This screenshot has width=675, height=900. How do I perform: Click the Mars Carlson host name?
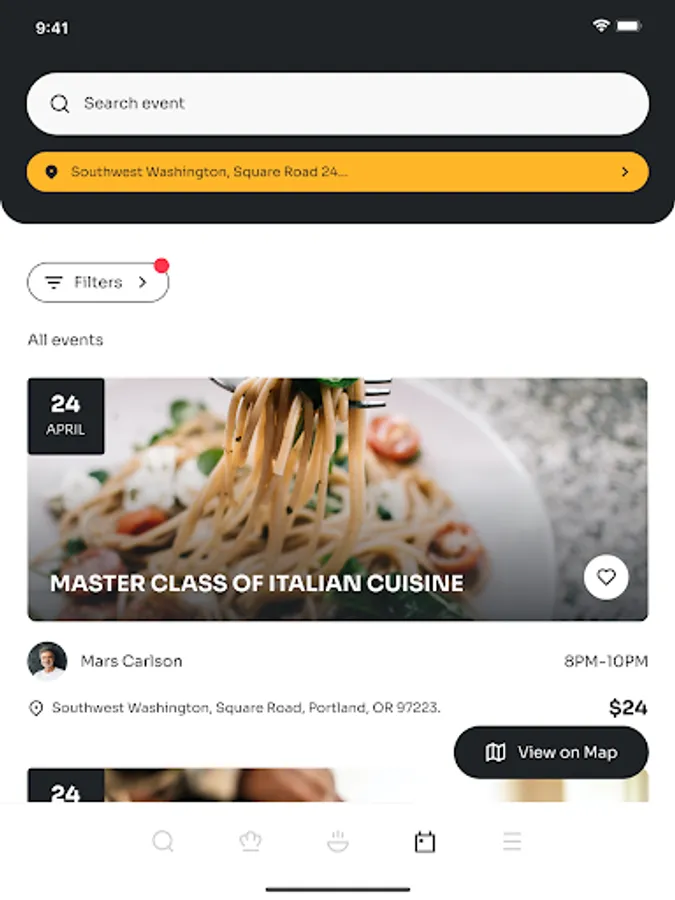(131, 661)
